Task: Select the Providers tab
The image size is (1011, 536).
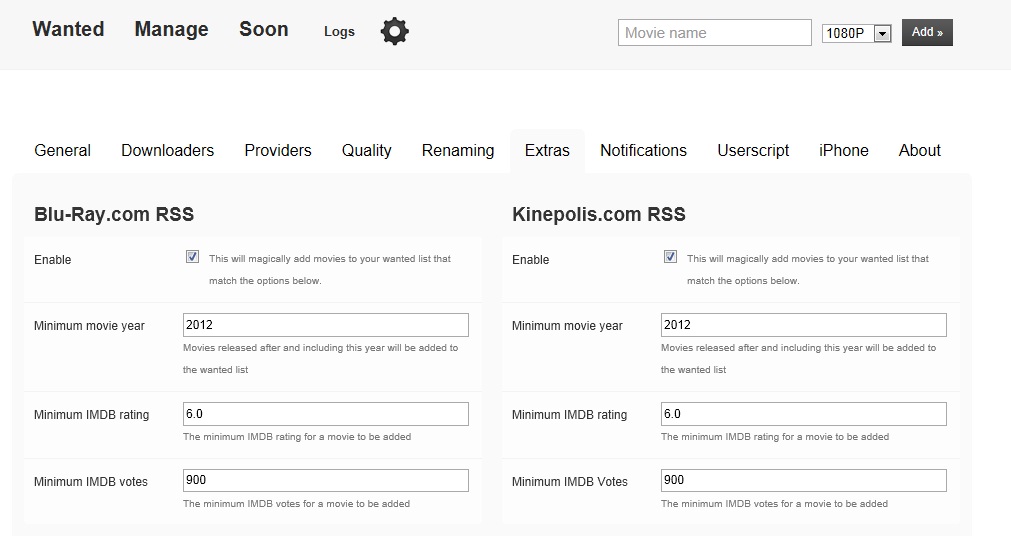Action: point(278,150)
